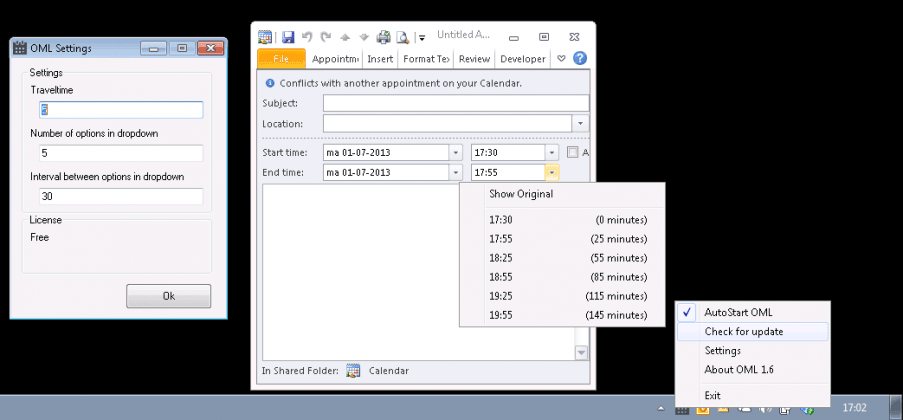Close the Untitled Appointment window

(x=574, y=37)
